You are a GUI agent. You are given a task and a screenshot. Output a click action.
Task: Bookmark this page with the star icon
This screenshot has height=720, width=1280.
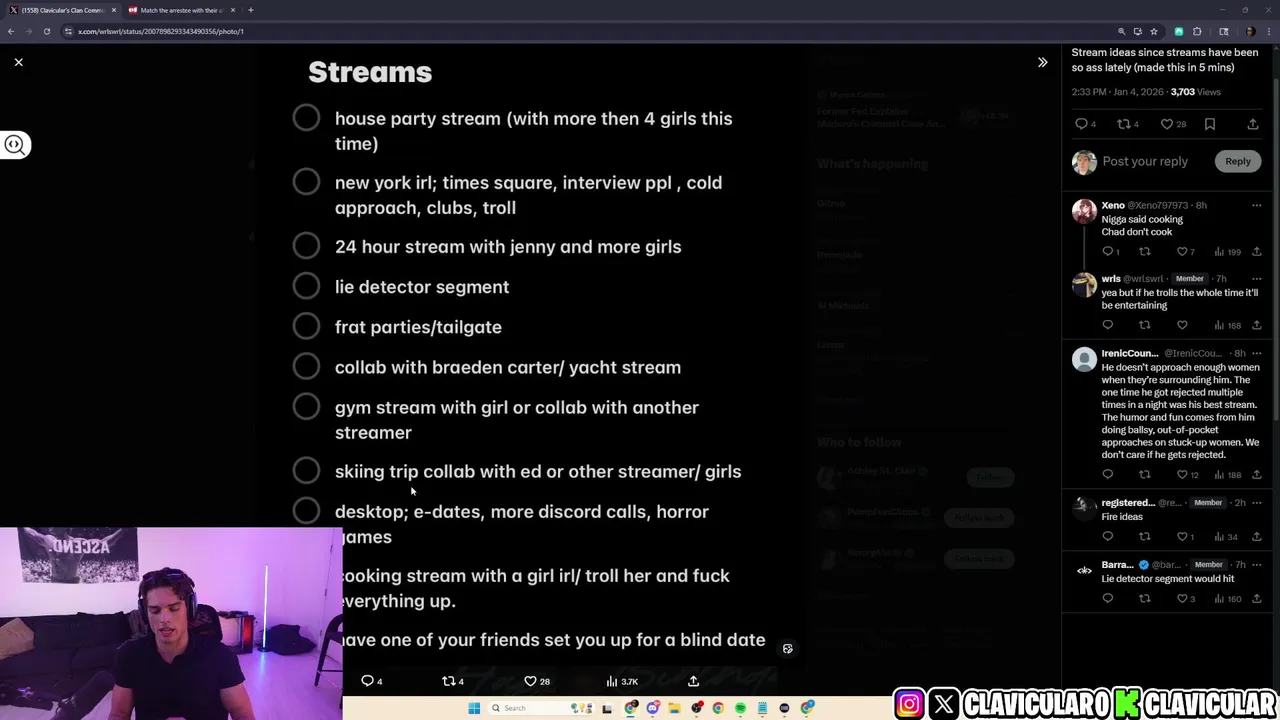click(1154, 31)
